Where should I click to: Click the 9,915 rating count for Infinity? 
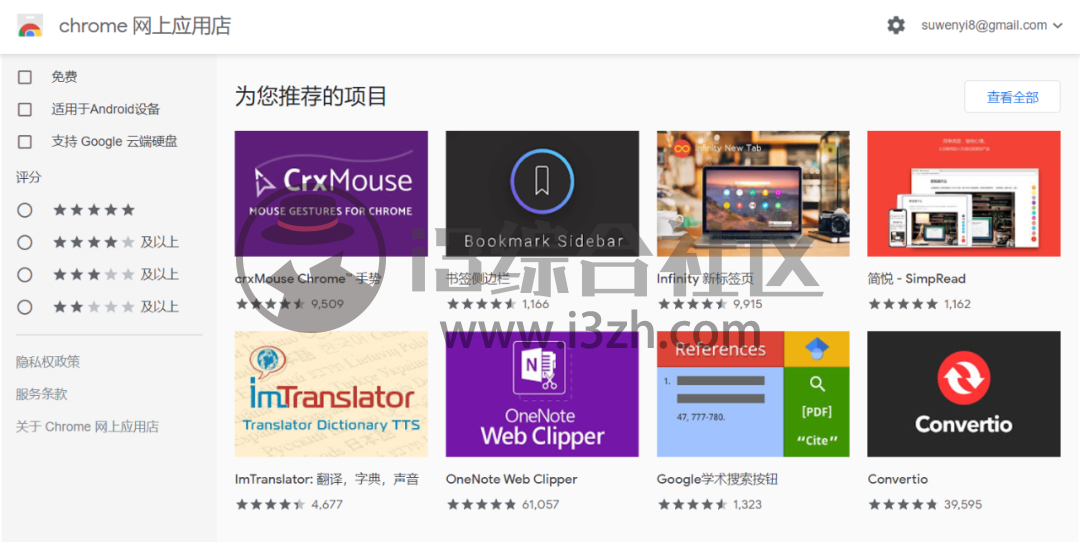pyautogui.click(x=747, y=304)
